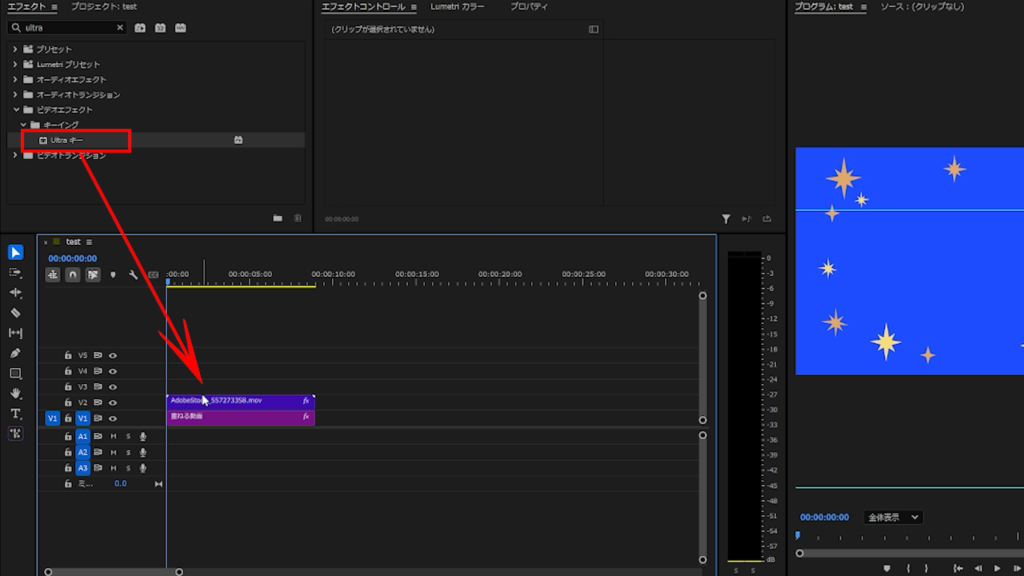Click the Generative Extend tool icon
This screenshot has width=1024, height=576.
point(16,434)
